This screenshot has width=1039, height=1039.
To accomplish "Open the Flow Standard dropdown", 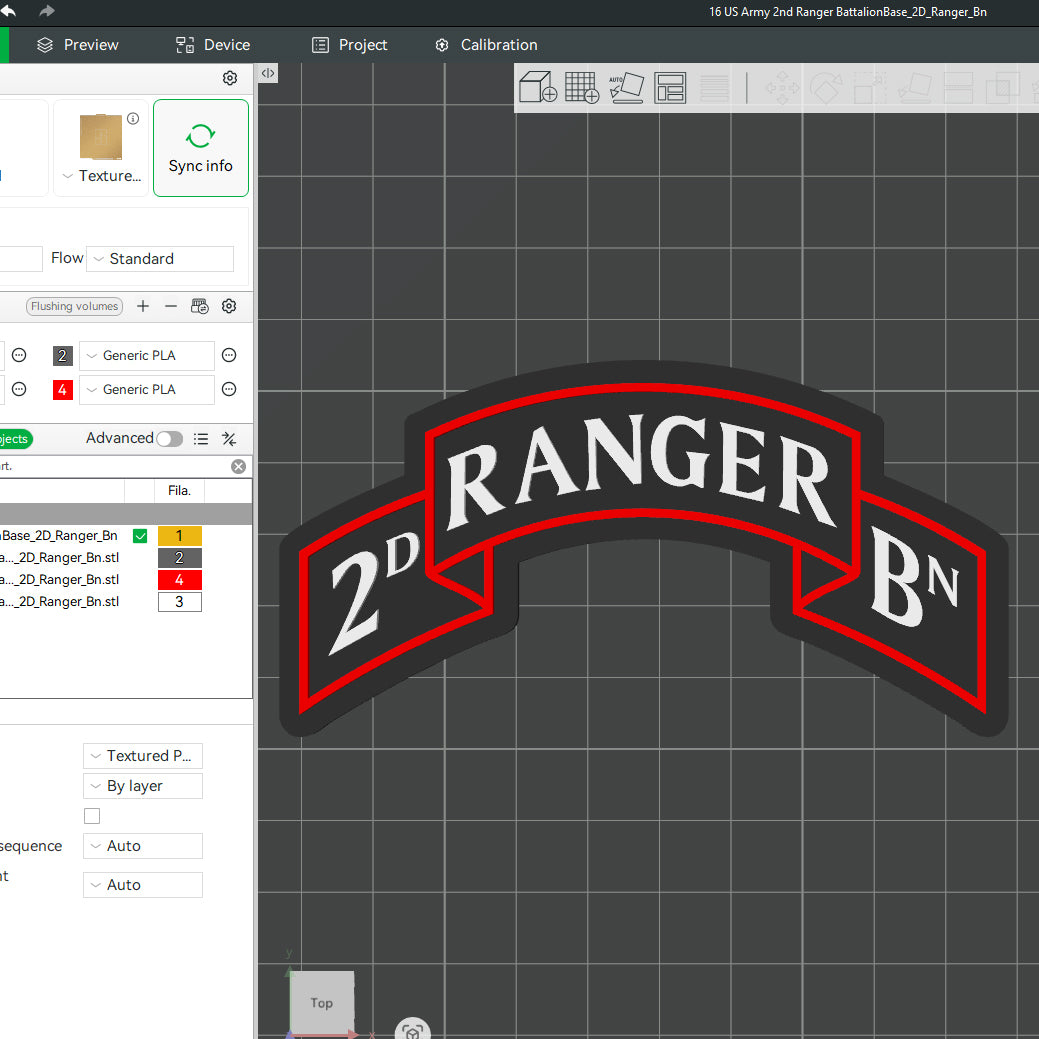I will coord(160,259).
